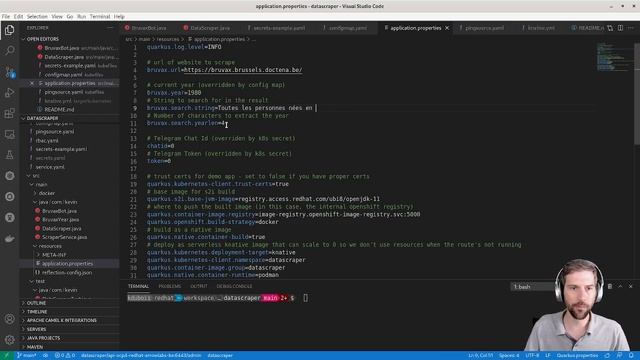Open the View menu
The width and height of the screenshot is (640, 360).
pyautogui.click(x=57, y=17)
